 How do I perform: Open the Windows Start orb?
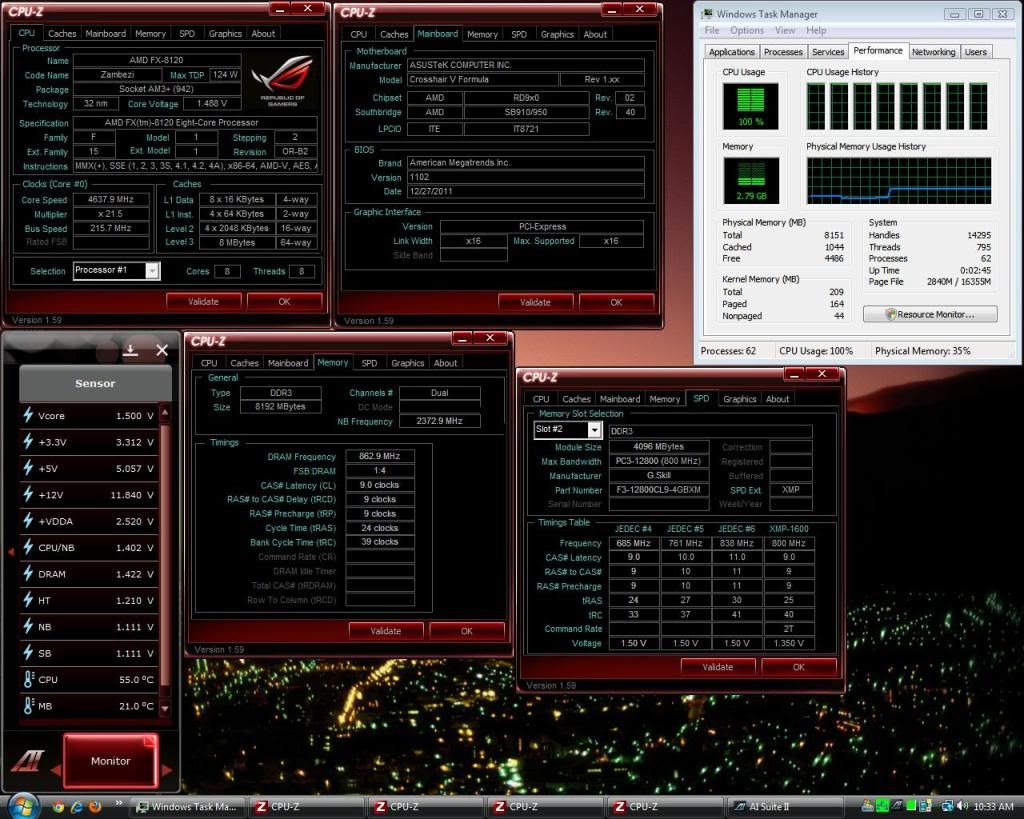coord(22,805)
